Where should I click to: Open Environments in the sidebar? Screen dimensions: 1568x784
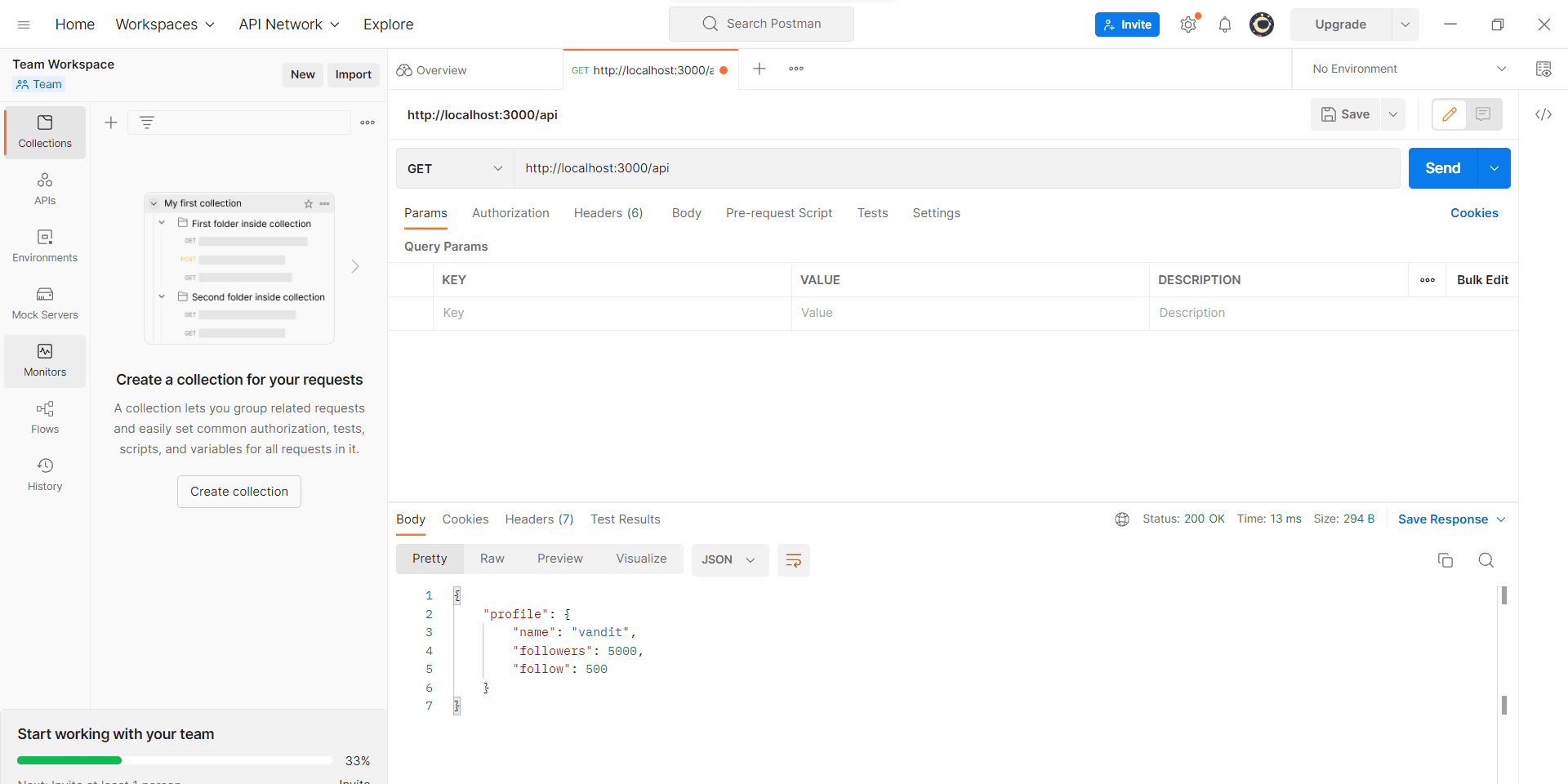[45, 247]
